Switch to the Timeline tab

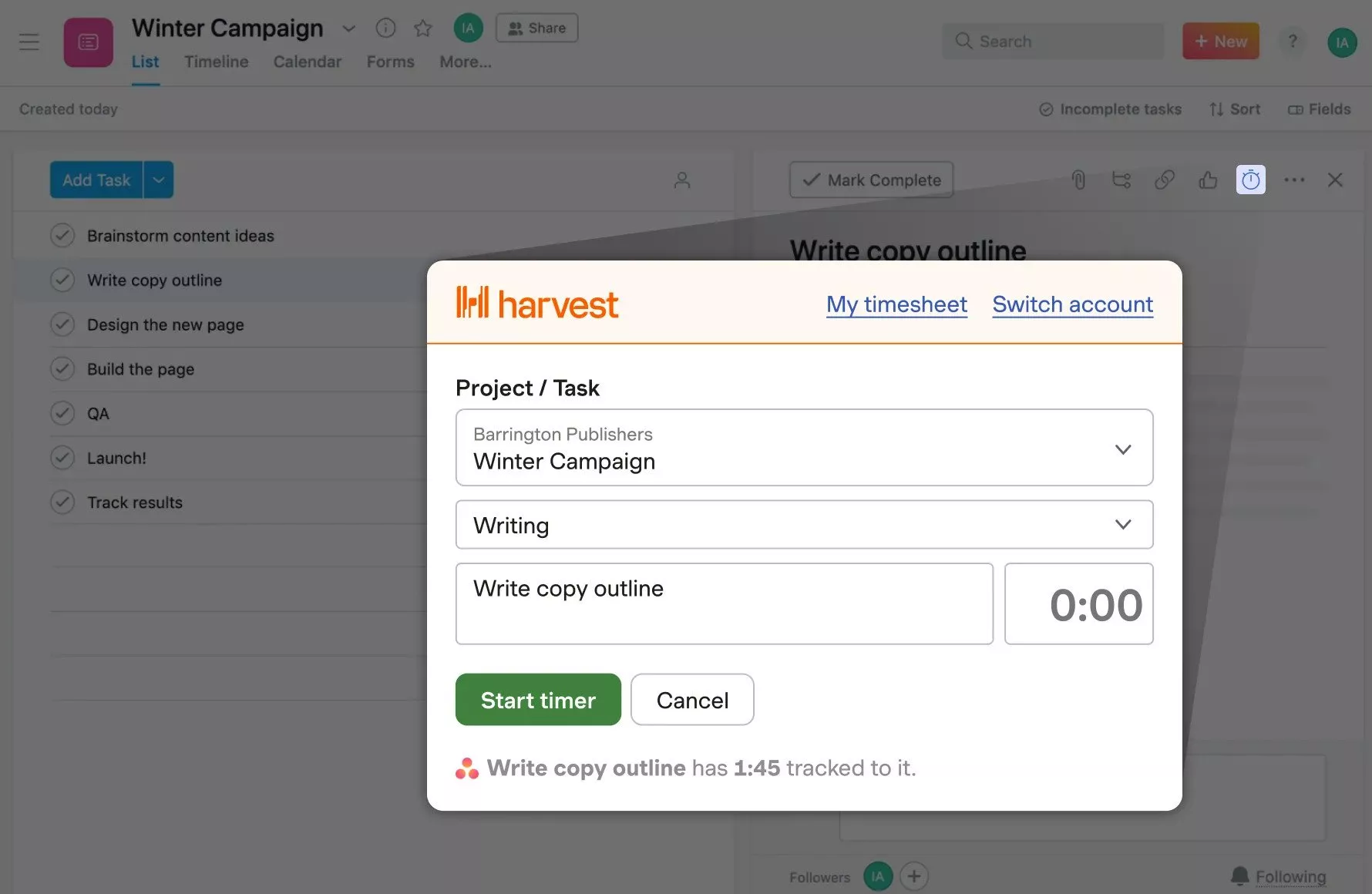point(216,62)
